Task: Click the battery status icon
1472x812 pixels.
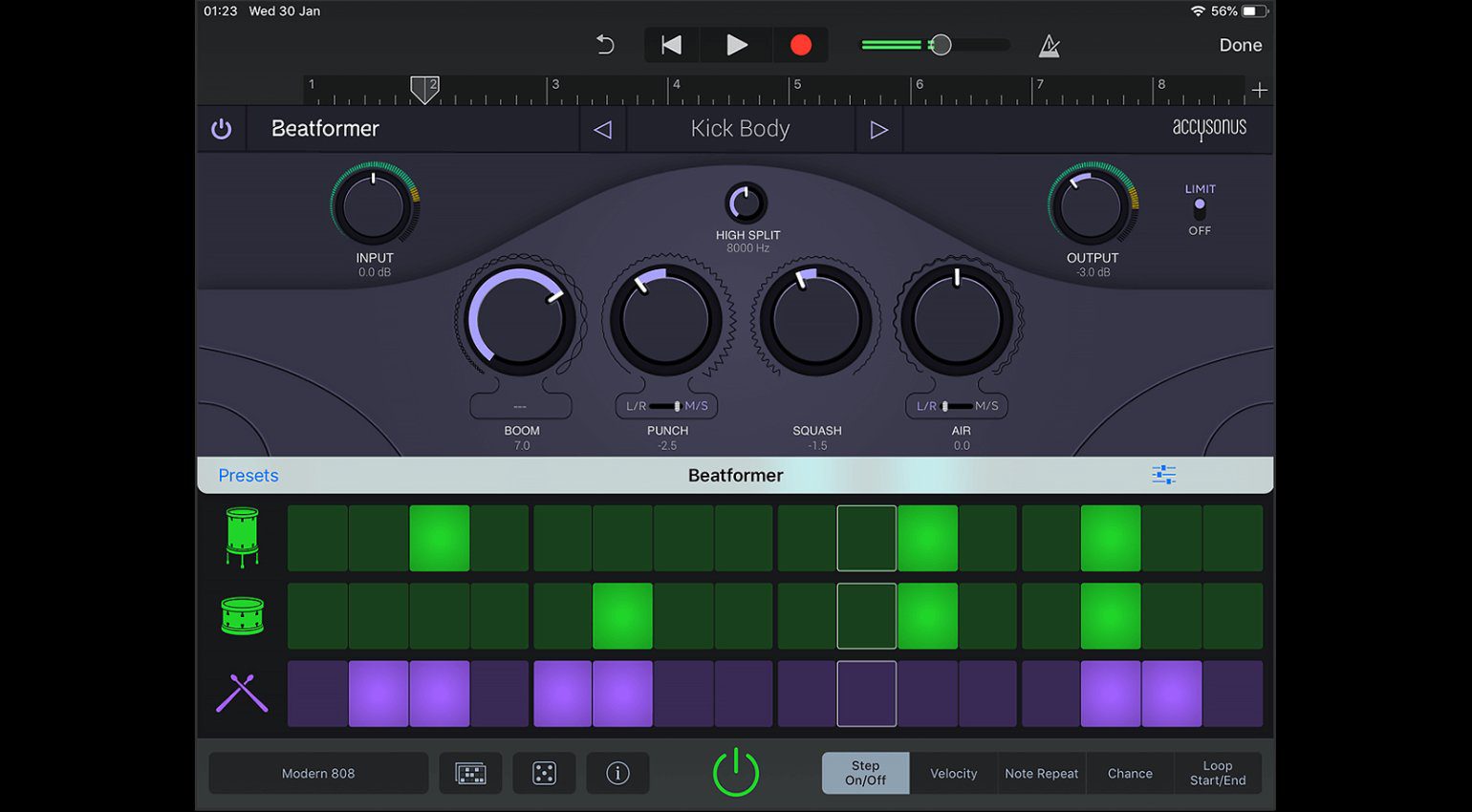Action: pos(1255,11)
